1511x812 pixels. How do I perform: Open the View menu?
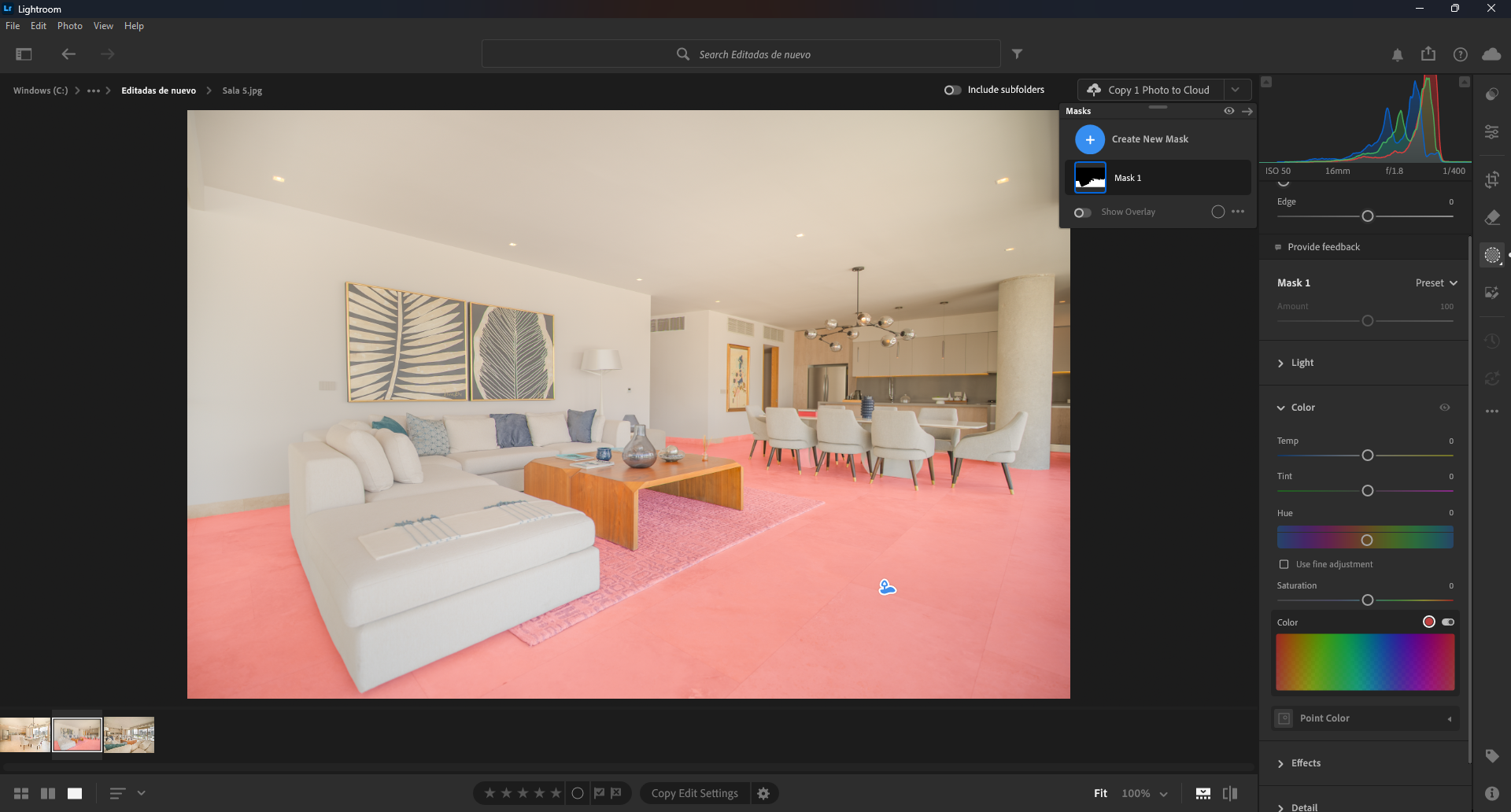coord(103,26)
